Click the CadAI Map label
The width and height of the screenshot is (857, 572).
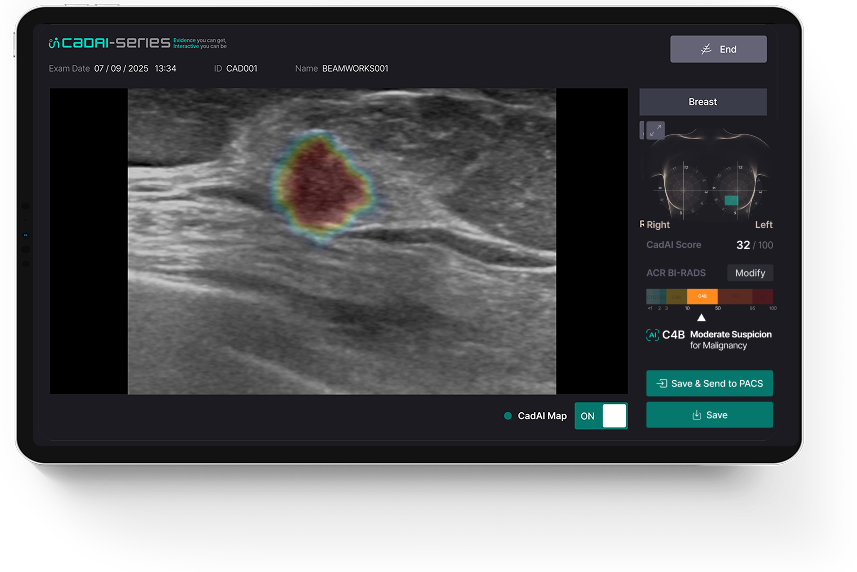(x=542, y=416)
